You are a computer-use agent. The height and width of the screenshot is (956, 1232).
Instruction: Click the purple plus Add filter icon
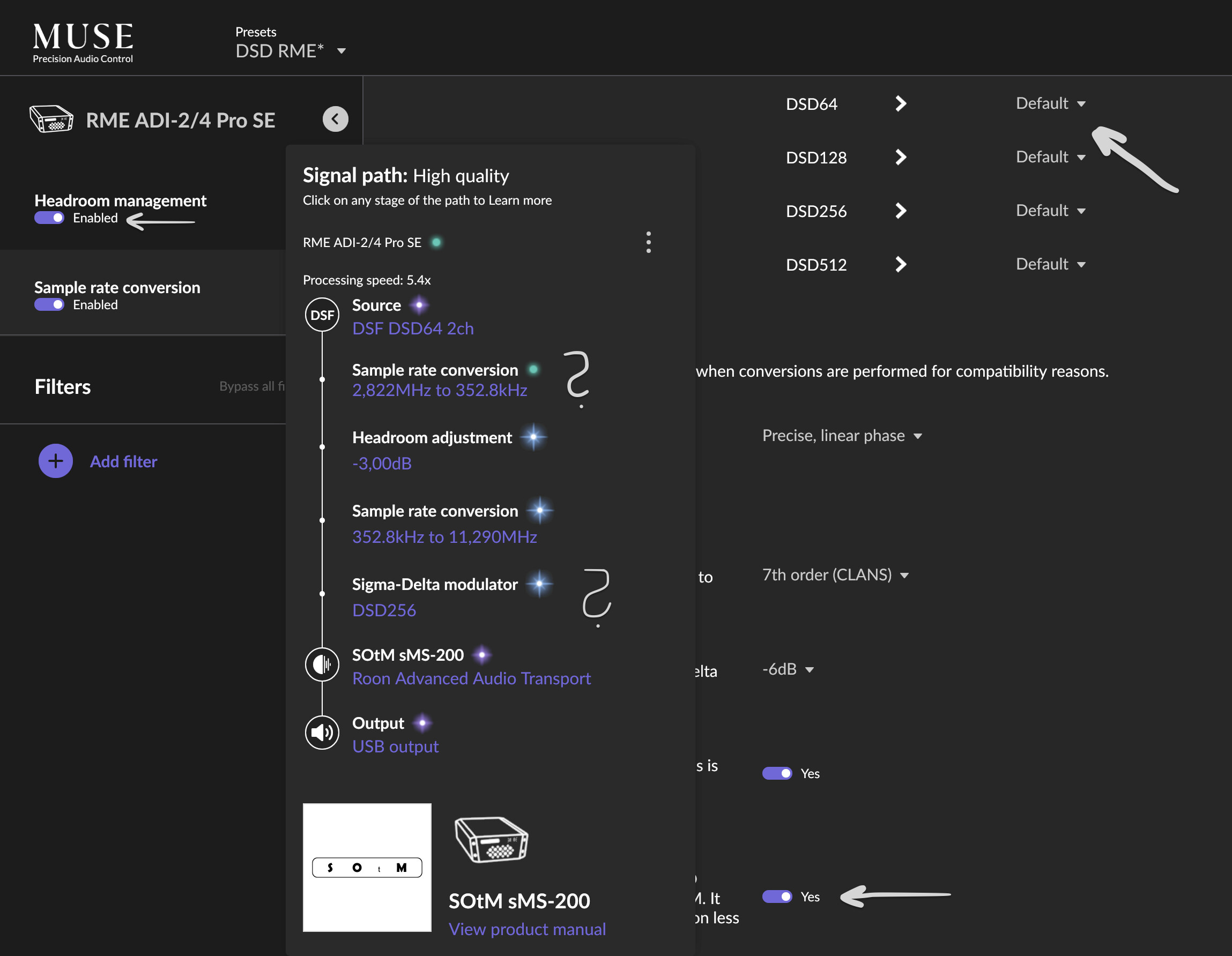[x=55, y=461]
